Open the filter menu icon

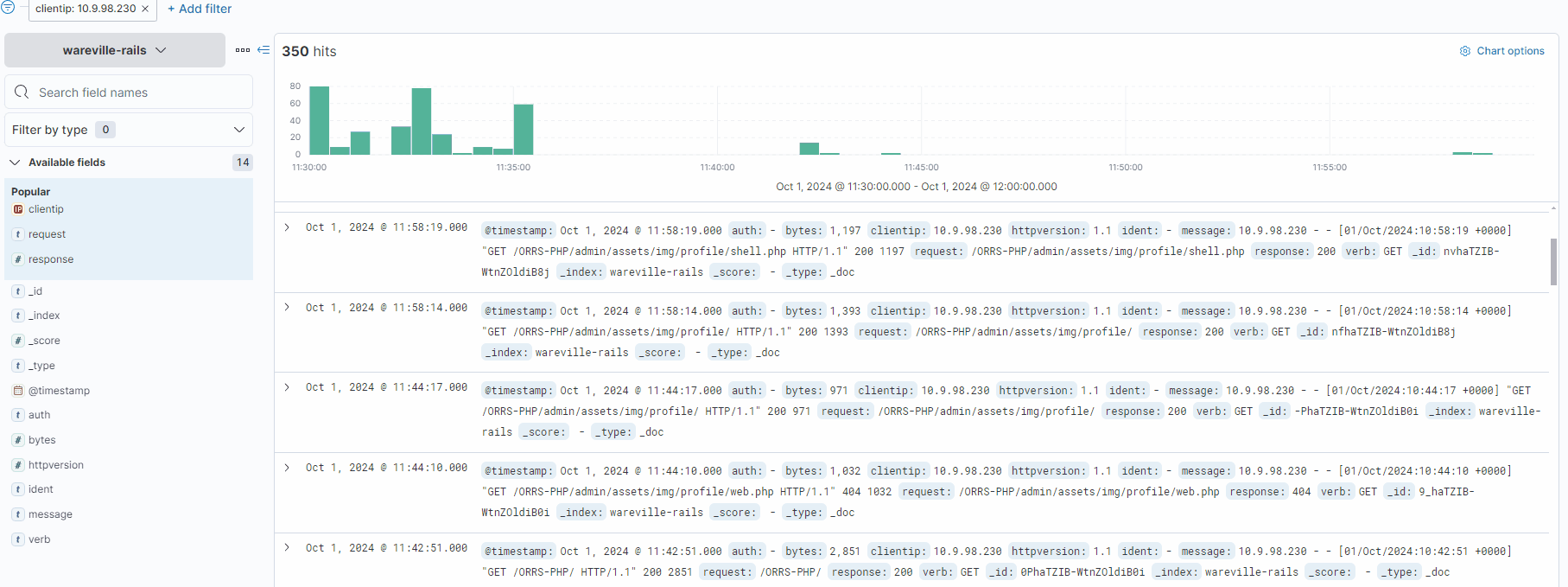click(x=8, y=7)
